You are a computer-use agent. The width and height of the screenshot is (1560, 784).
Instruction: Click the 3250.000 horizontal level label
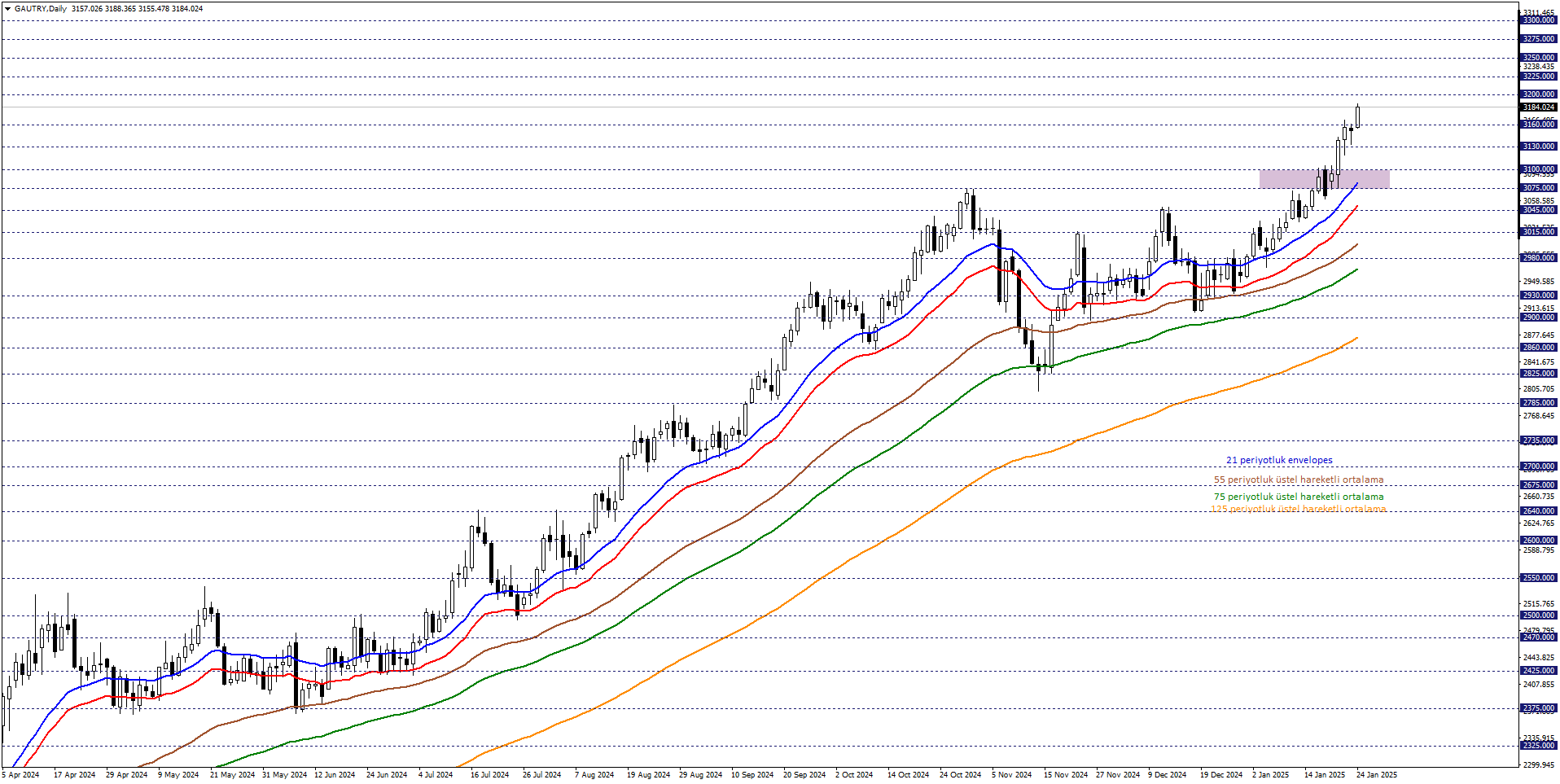(1539, 58)
